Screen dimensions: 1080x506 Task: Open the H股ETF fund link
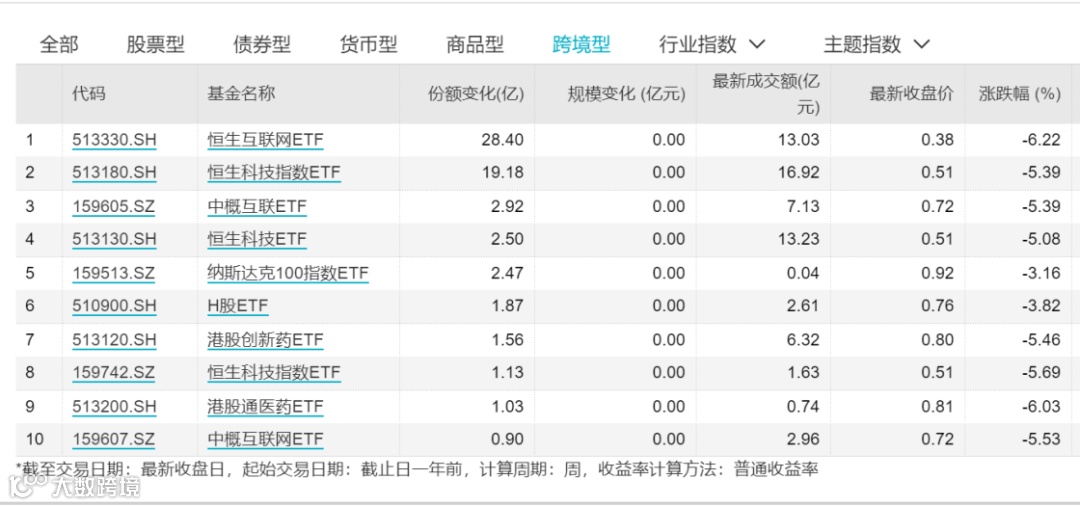point(238,306)
